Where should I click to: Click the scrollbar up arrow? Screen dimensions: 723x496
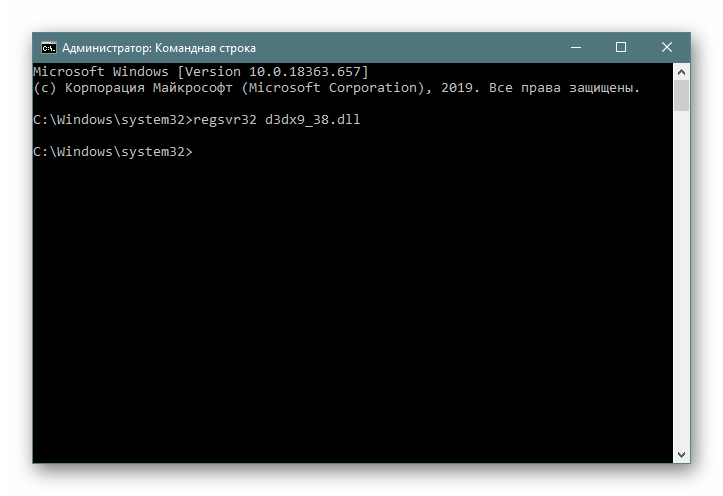682,72
